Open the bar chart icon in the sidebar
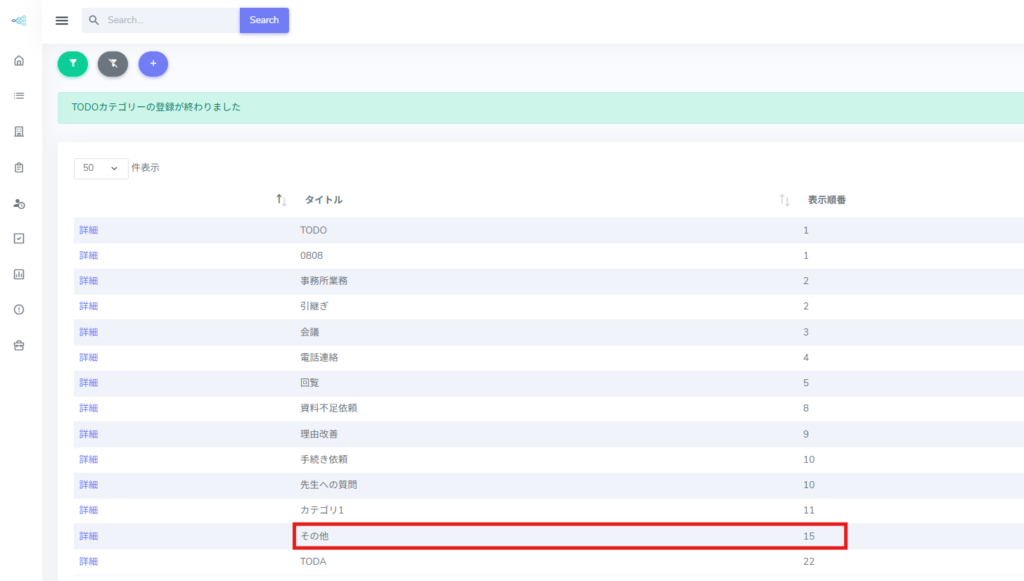This screenshot has height=581, width=1024. tap(18, 274)
